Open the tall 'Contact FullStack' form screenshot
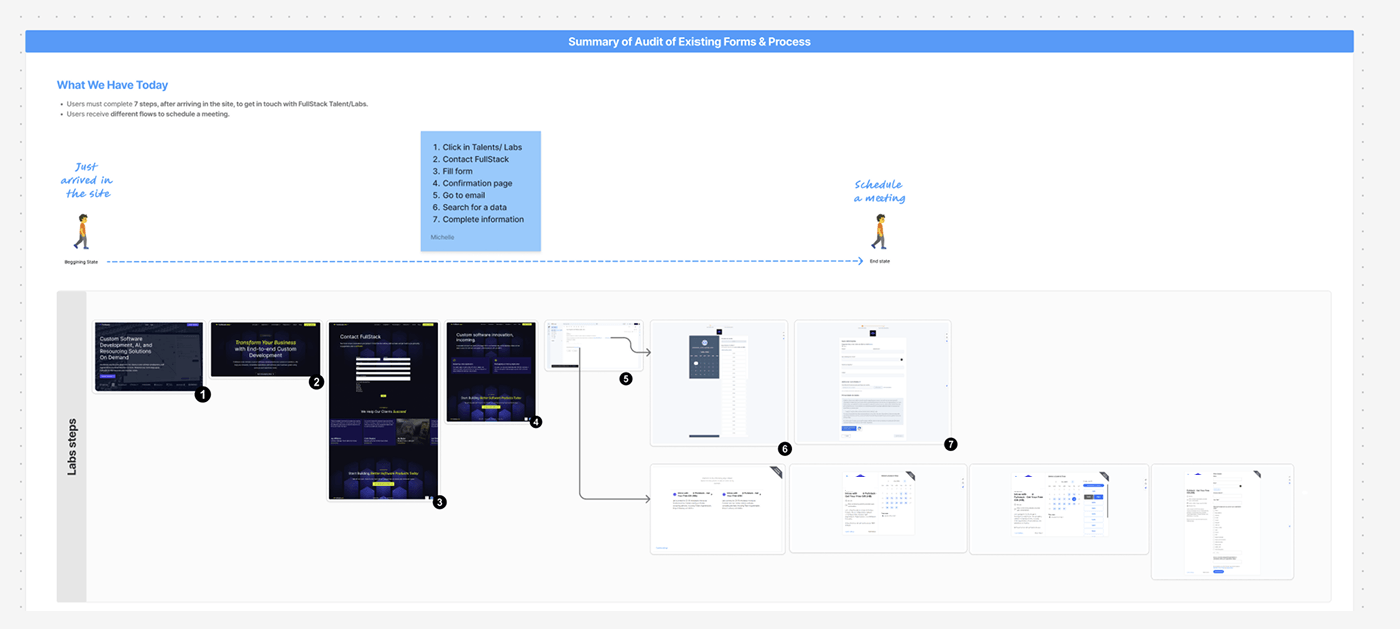The image size is (1400, 629). point(384,410)
